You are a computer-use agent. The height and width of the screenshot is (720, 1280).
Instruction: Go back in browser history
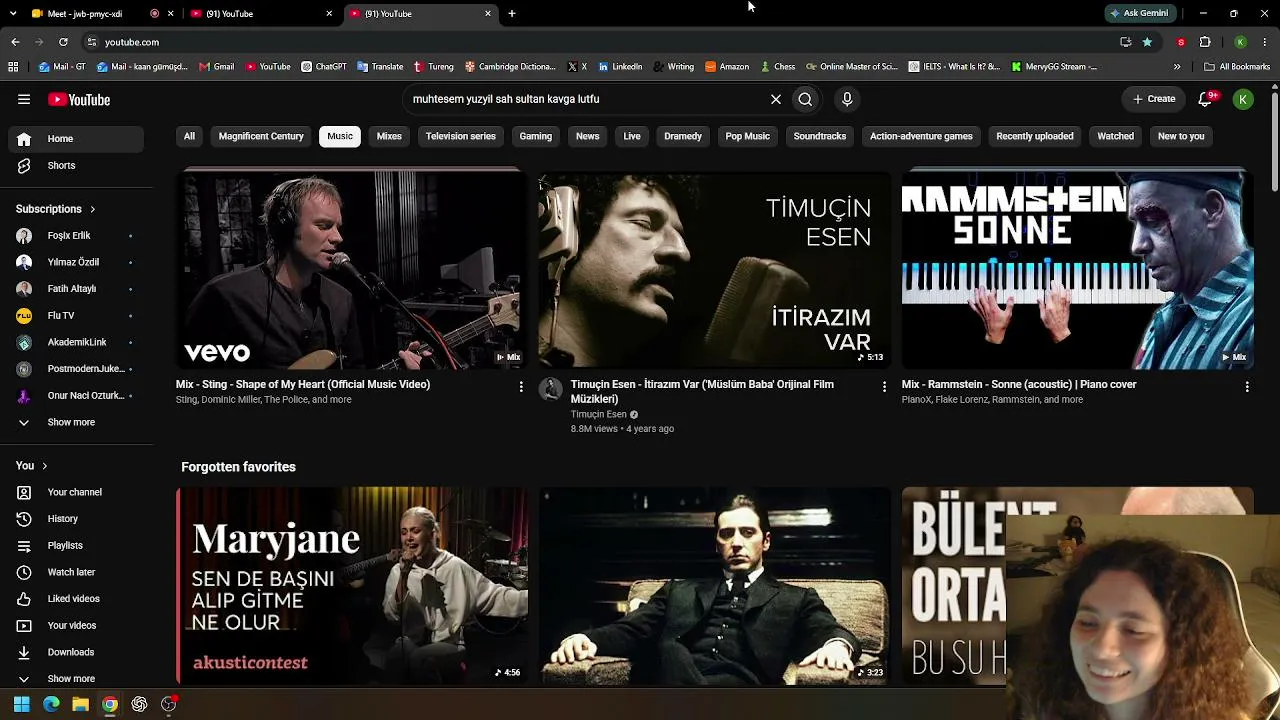point(15,42)
